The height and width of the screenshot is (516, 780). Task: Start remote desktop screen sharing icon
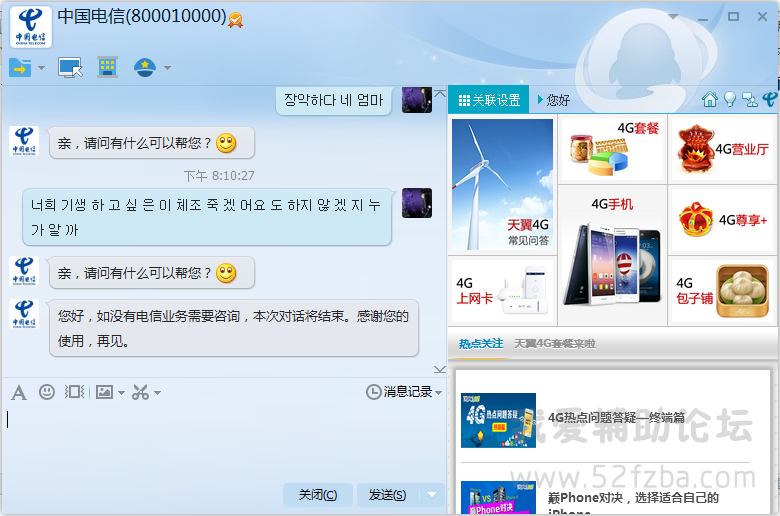pos(70,67)
